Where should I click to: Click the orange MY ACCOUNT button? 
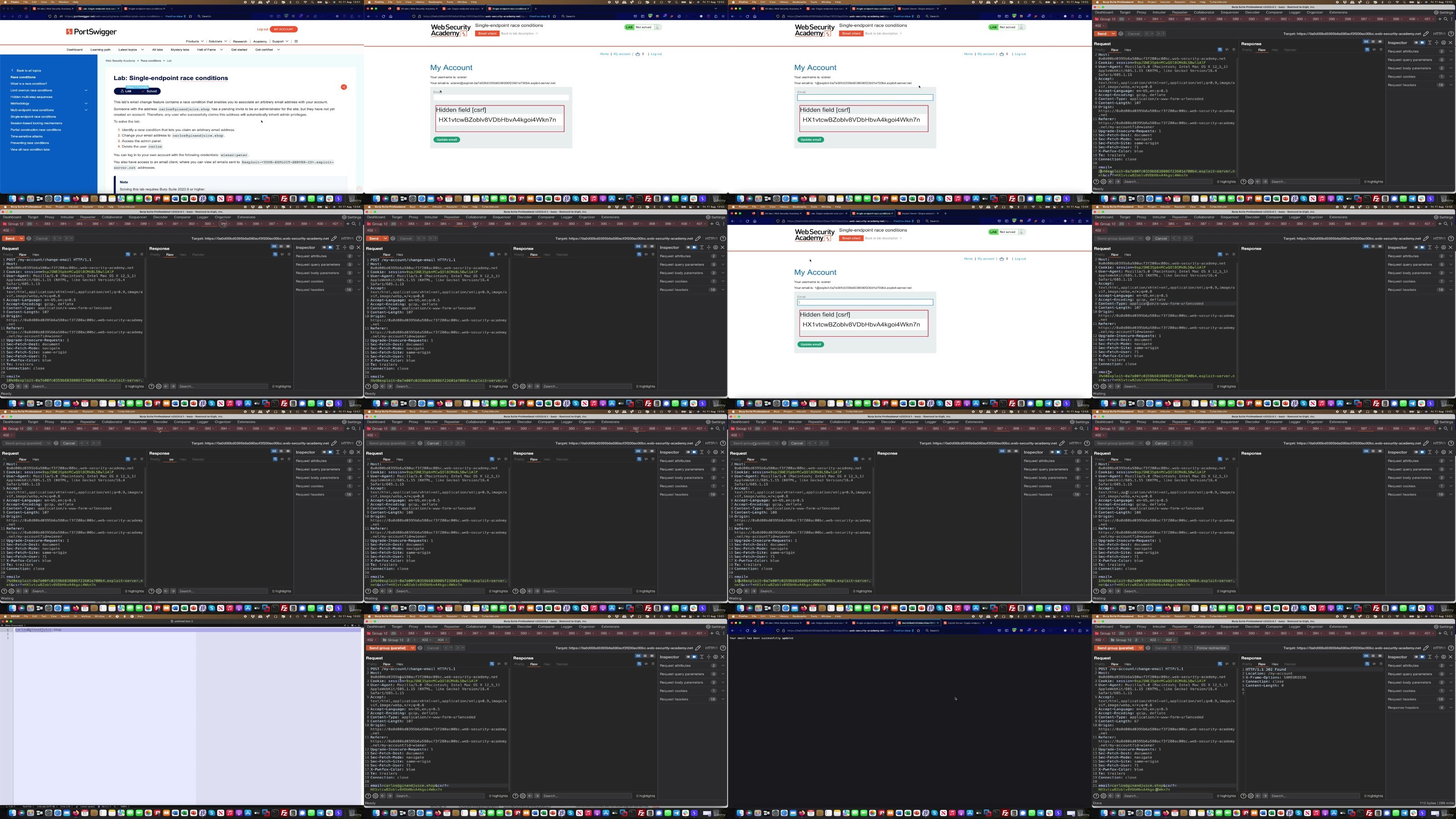(283, 30)
